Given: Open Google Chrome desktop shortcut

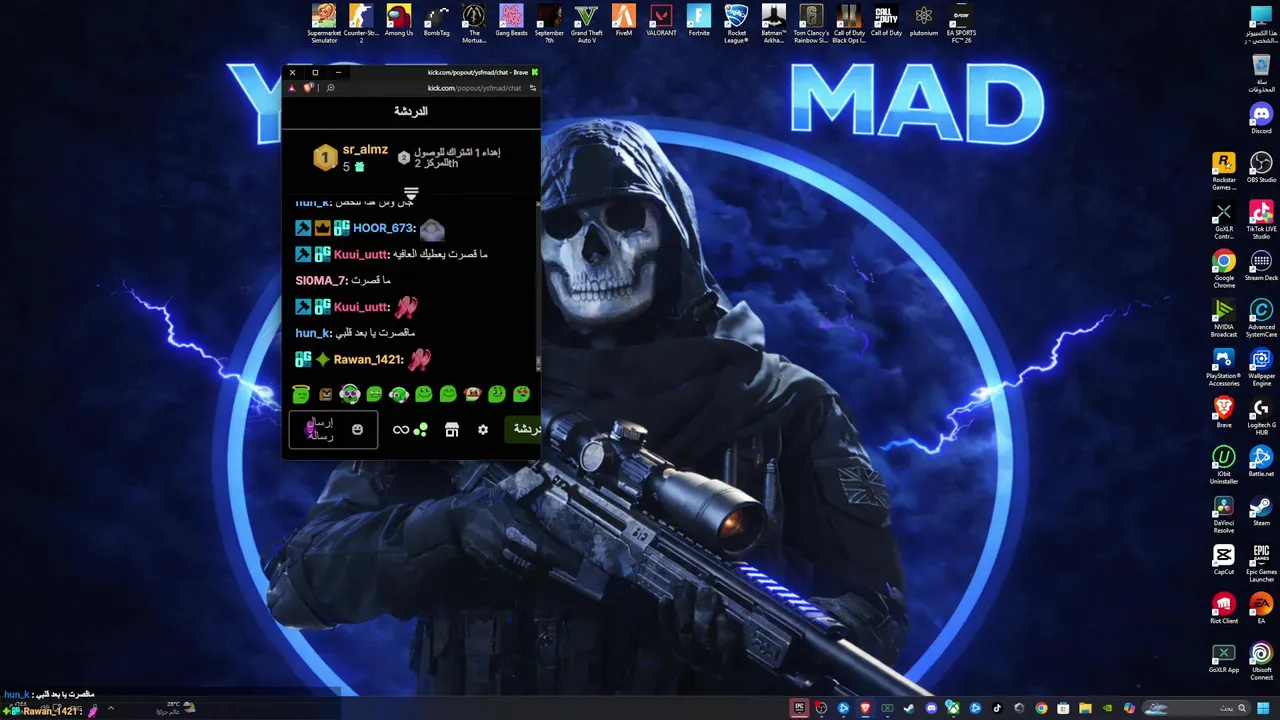Looking at the screenshot, I should (x=1224, y=269).
